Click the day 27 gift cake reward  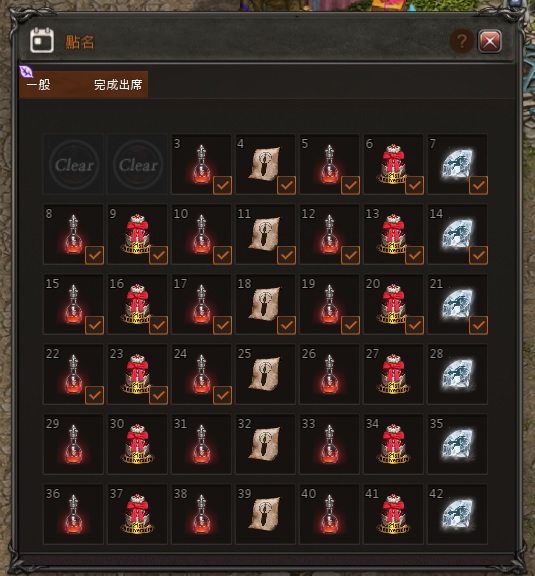393,374
